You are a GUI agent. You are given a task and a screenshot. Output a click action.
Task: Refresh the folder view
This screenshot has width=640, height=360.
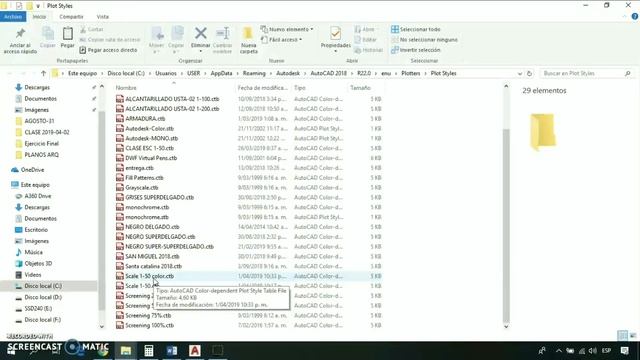click(x=529, y=73)
